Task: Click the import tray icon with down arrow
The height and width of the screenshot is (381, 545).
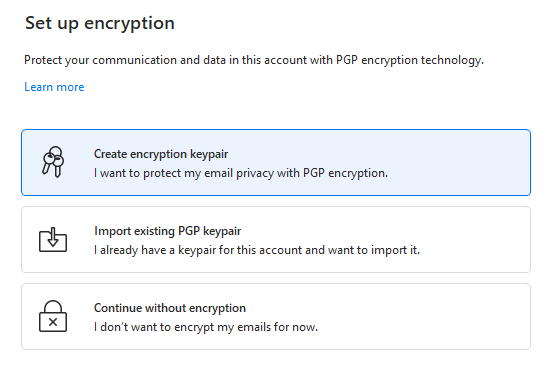Action: point(53,239)
